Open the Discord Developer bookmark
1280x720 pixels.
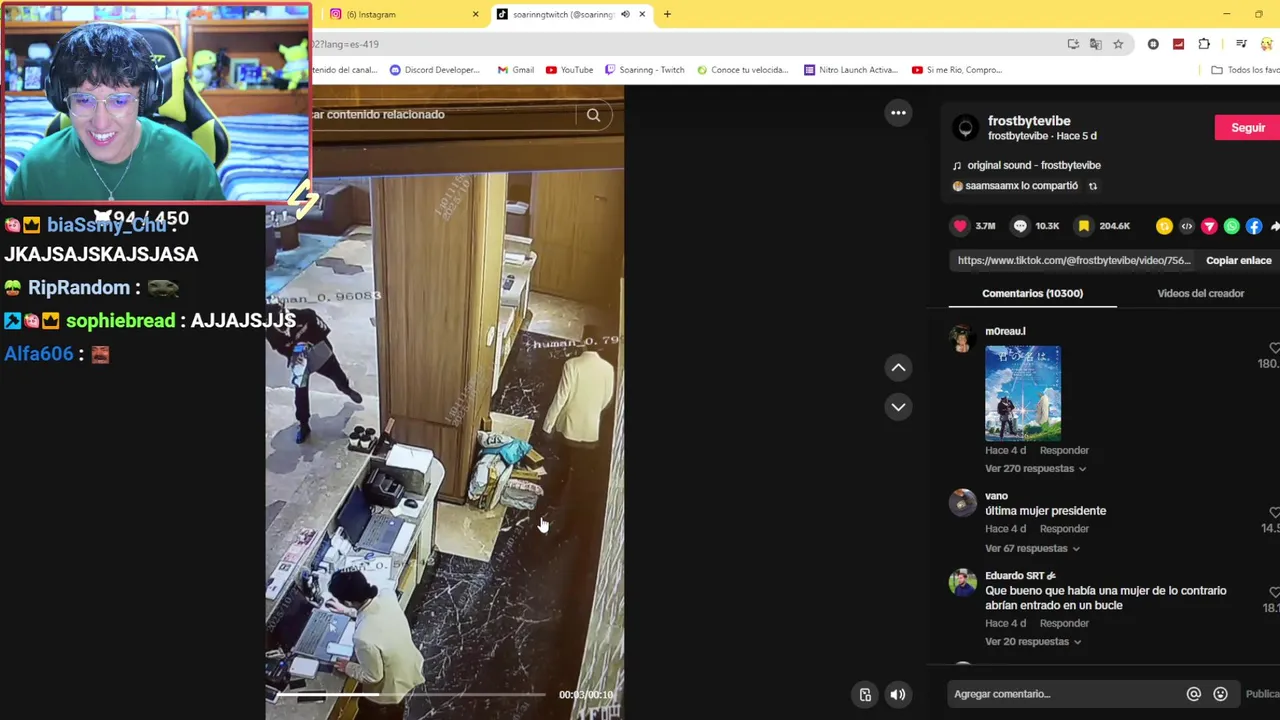(435, 70)
